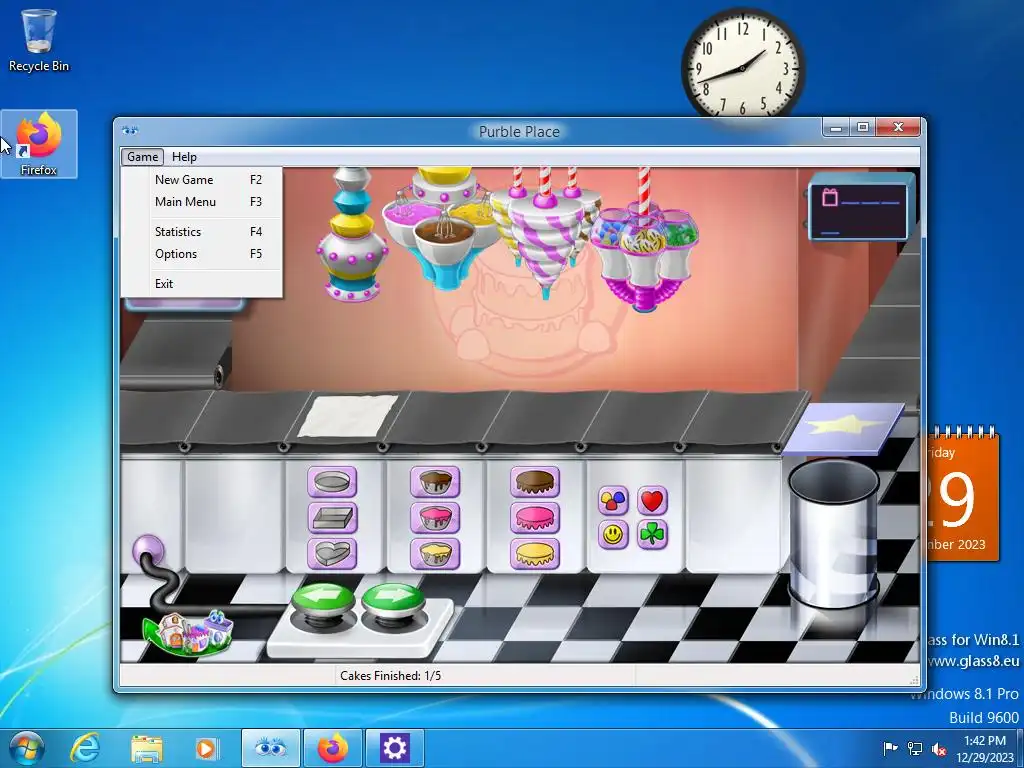Click the star shipping pad
This screenshot has width=1024, height=768.
[x=844, y=428]
